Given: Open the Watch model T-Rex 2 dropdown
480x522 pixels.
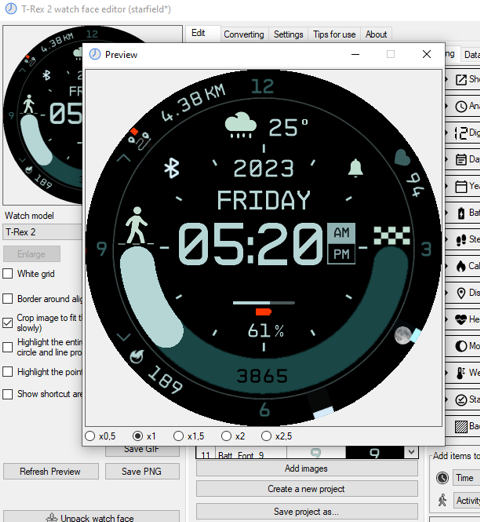Looking at the screenshot, I should click(43, 232).
